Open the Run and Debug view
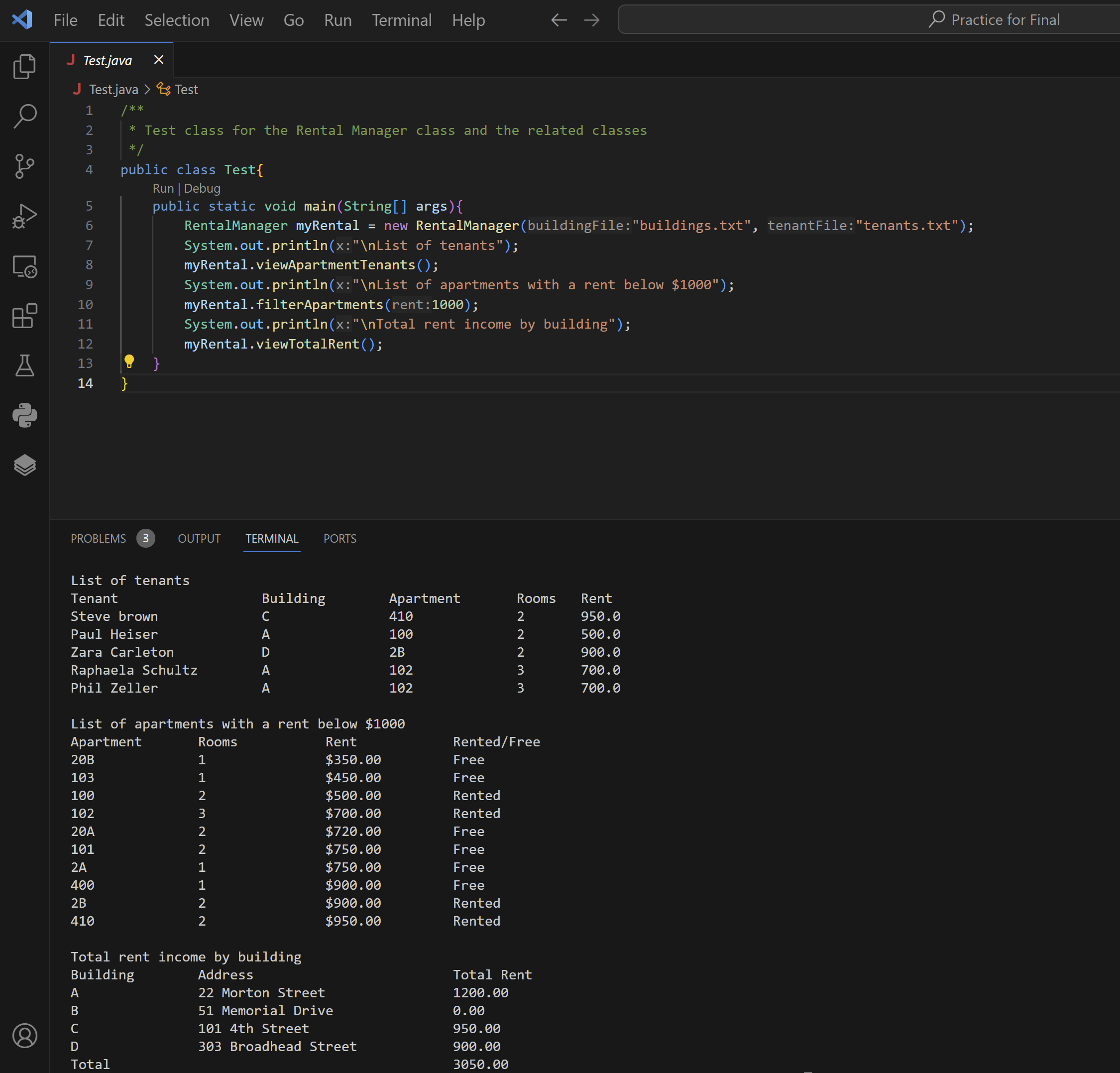1120x1073 pixels. [24, 217]
